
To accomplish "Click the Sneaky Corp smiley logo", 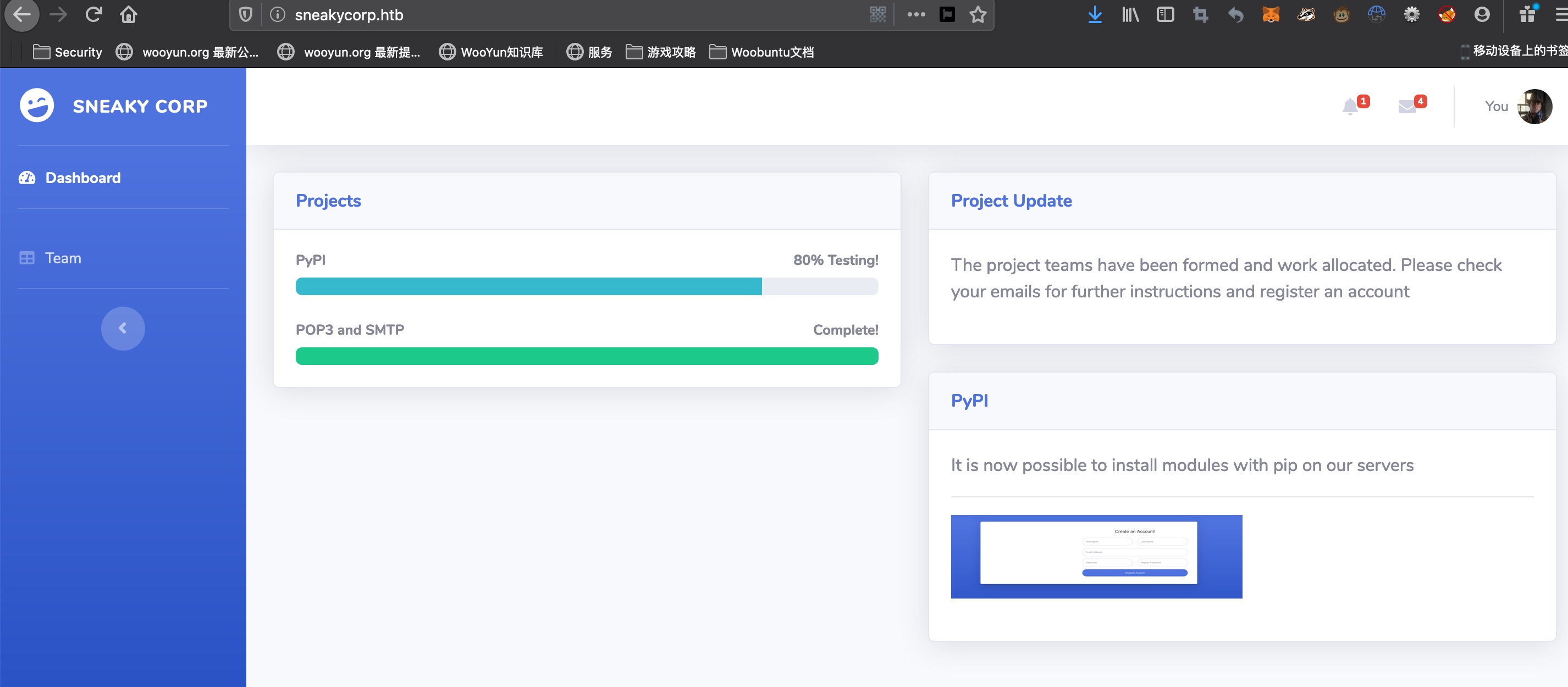I will click(36, 106).
